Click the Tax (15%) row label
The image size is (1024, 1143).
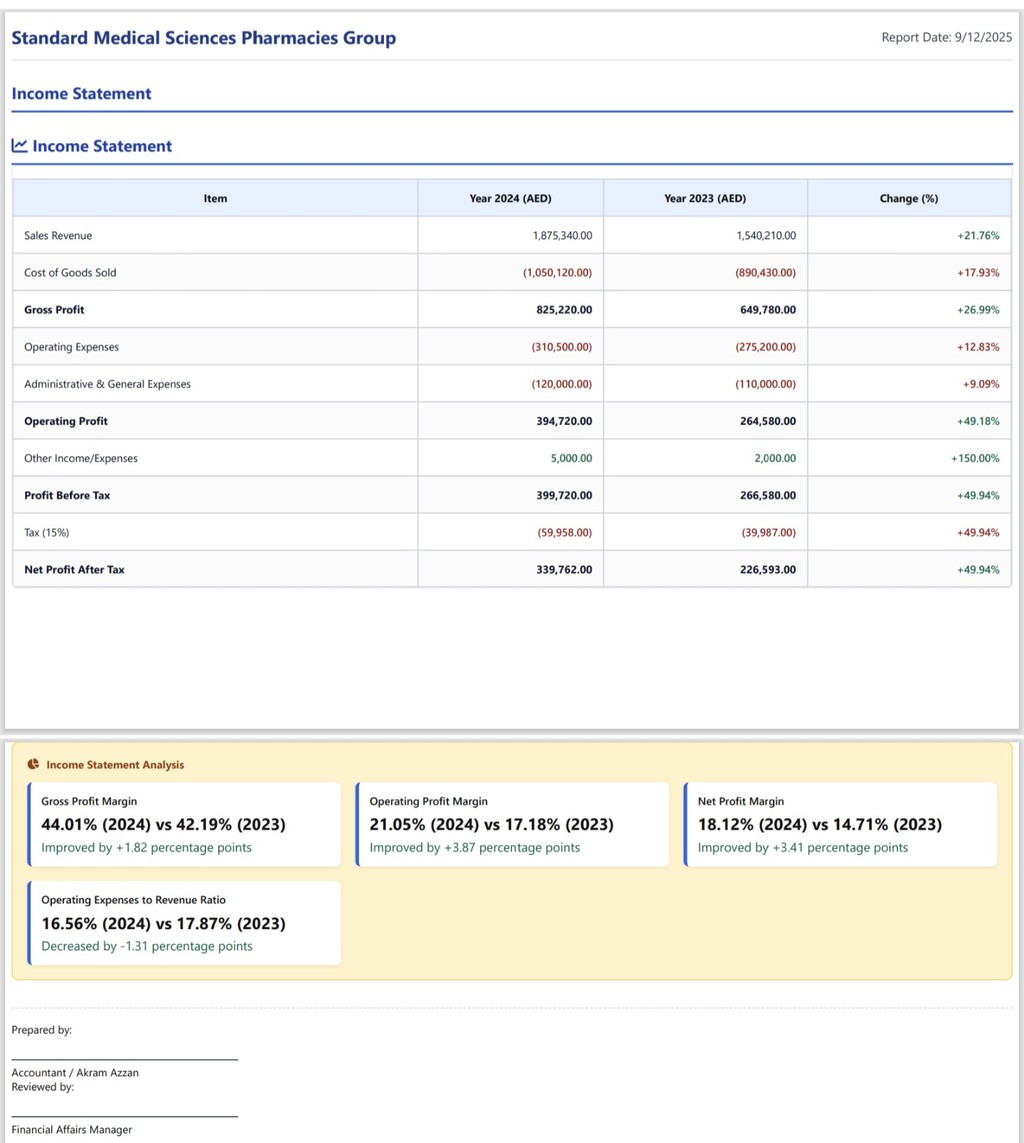[x=46, y=533]
